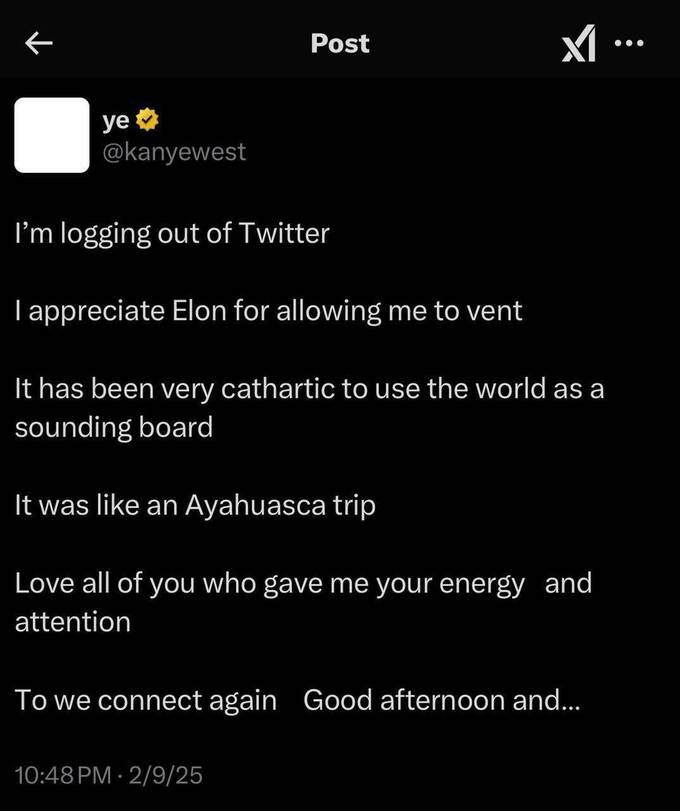The width and height of the screenshot is (680, 811).
Task: Click the display name 'ye'
Action: [114, 121]
